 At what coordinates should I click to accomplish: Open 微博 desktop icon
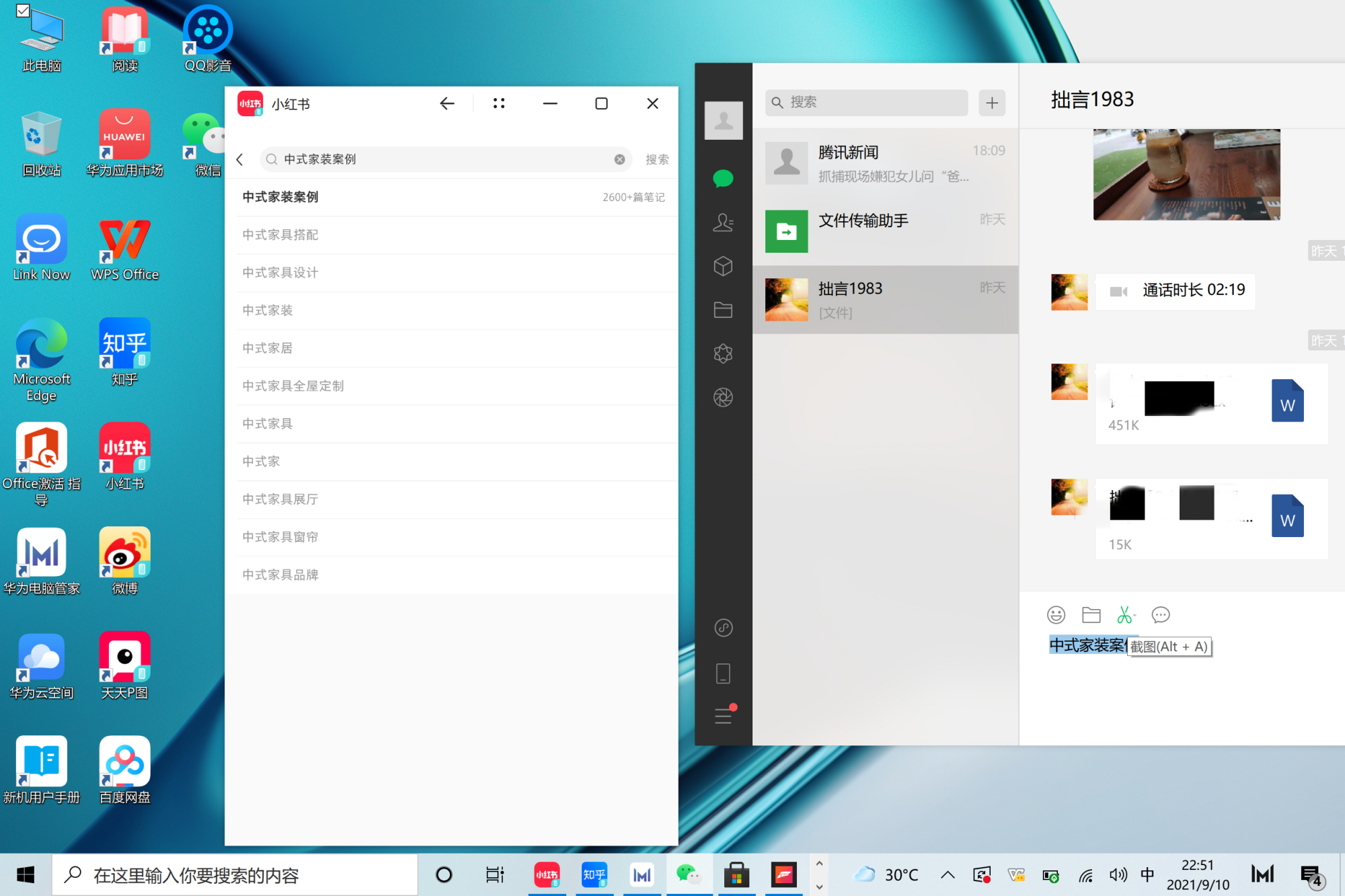pos(124,561)
